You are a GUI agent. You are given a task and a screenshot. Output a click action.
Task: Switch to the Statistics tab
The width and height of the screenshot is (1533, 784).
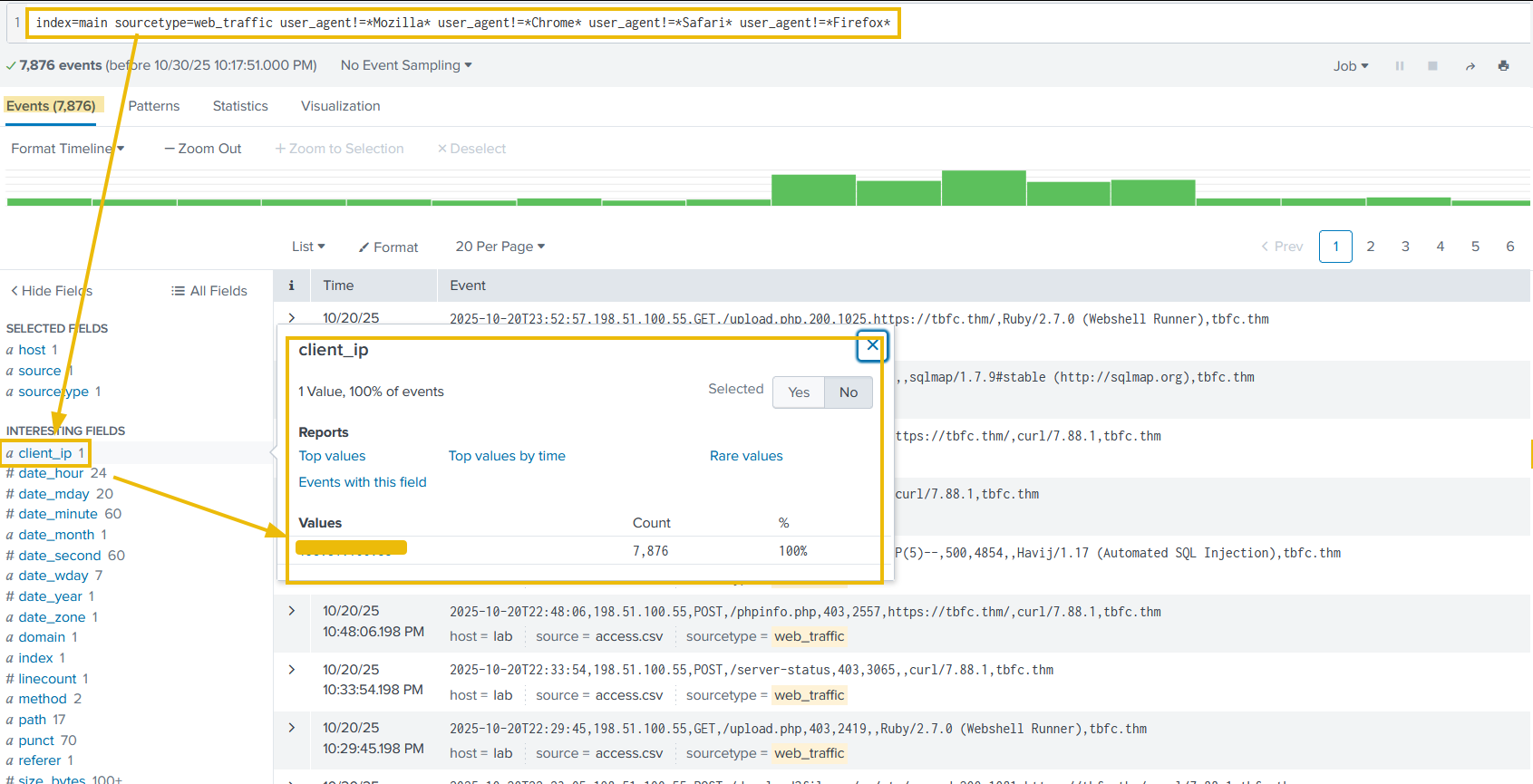click(240, 106)
